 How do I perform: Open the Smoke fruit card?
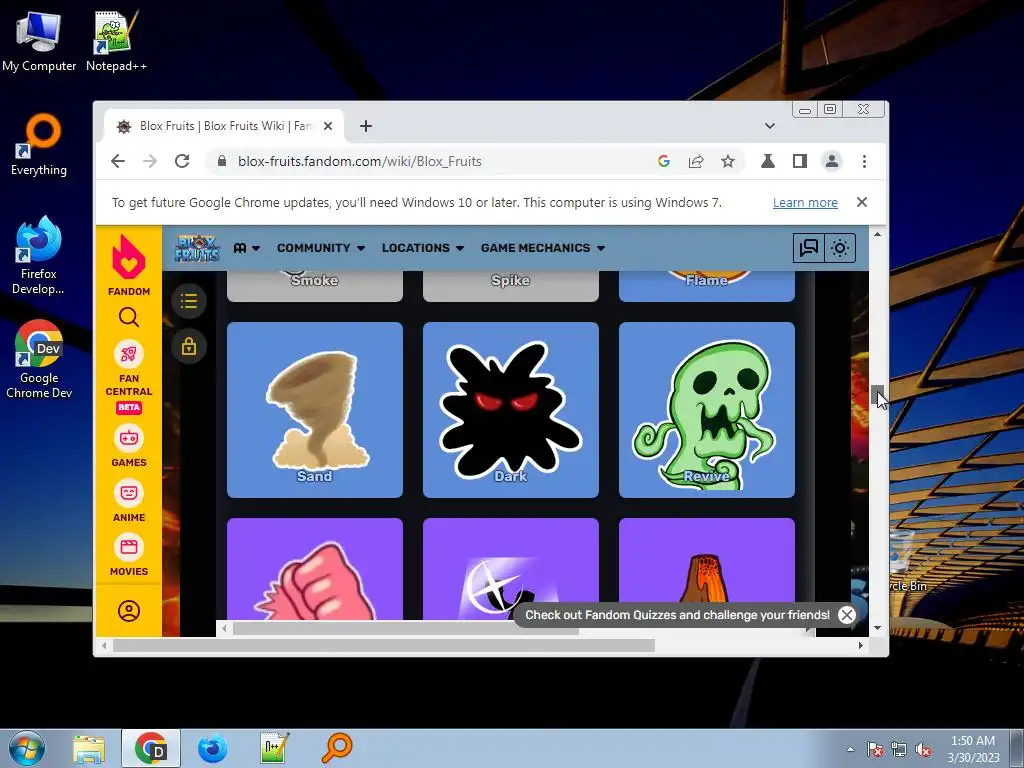[315, 286]
